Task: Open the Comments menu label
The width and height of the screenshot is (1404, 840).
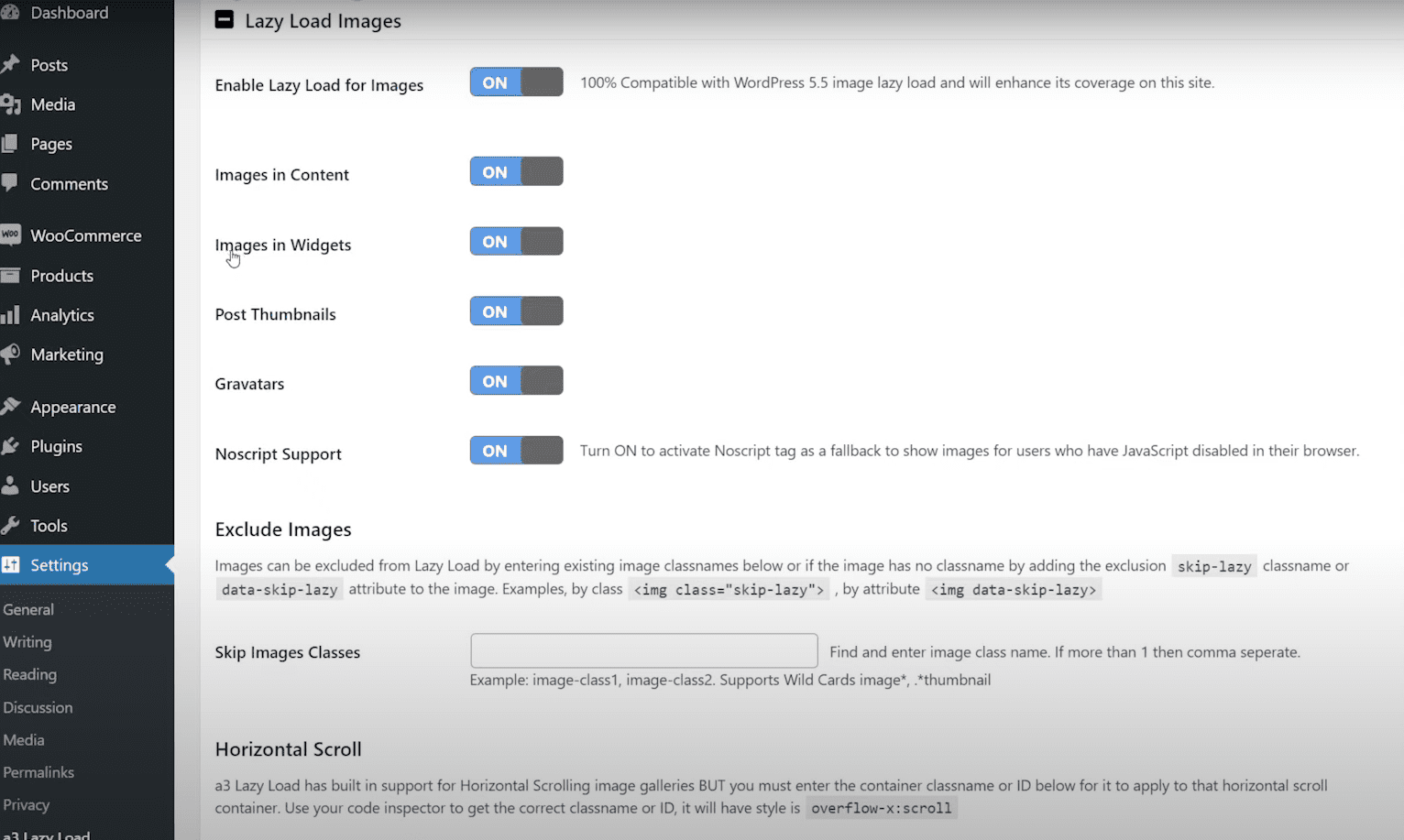Action: click(70, 184)
